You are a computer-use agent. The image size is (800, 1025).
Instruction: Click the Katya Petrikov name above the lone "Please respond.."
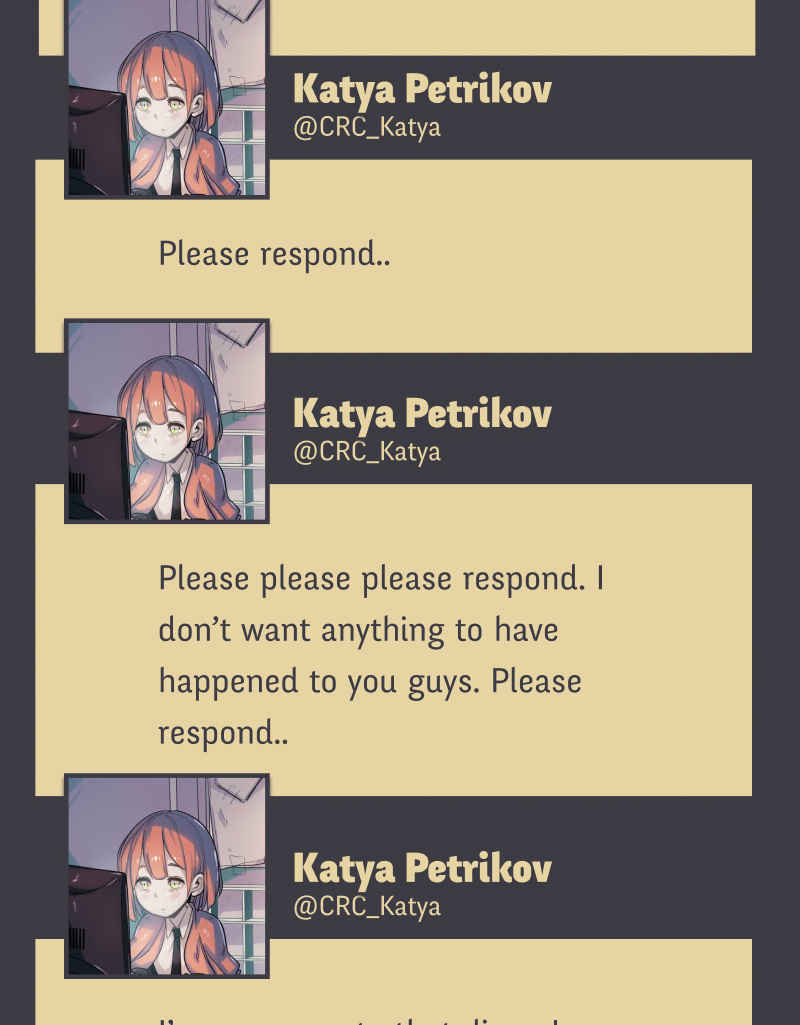(x=422, y=90)
